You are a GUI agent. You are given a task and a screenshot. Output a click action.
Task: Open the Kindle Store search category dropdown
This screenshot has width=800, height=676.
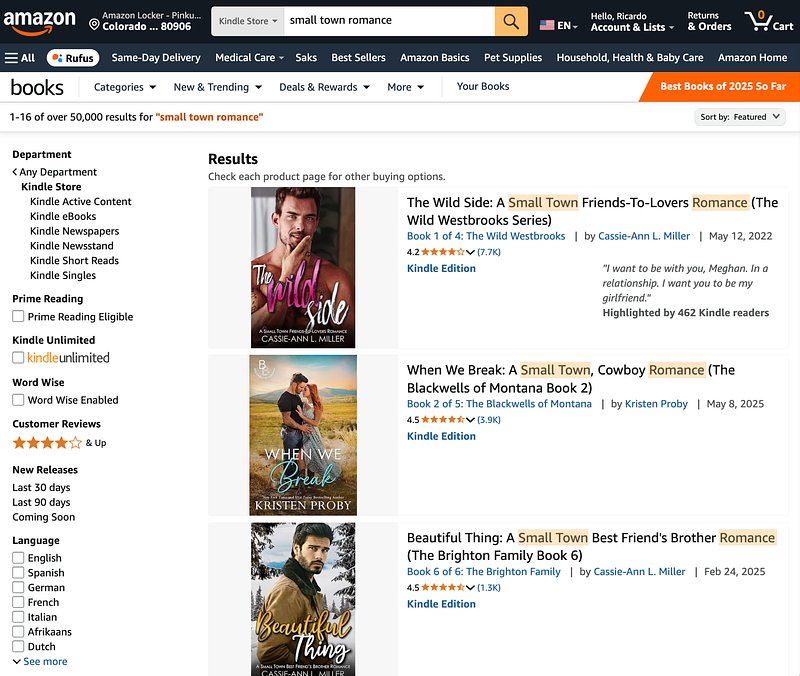coord(248,21)
